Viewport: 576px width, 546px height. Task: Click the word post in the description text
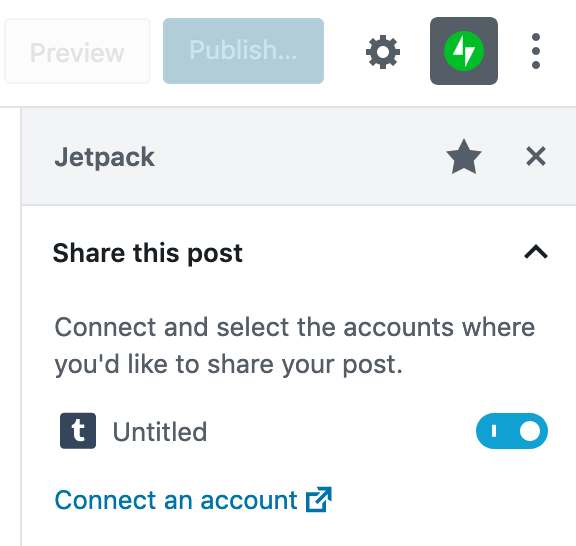click(373, 365)
